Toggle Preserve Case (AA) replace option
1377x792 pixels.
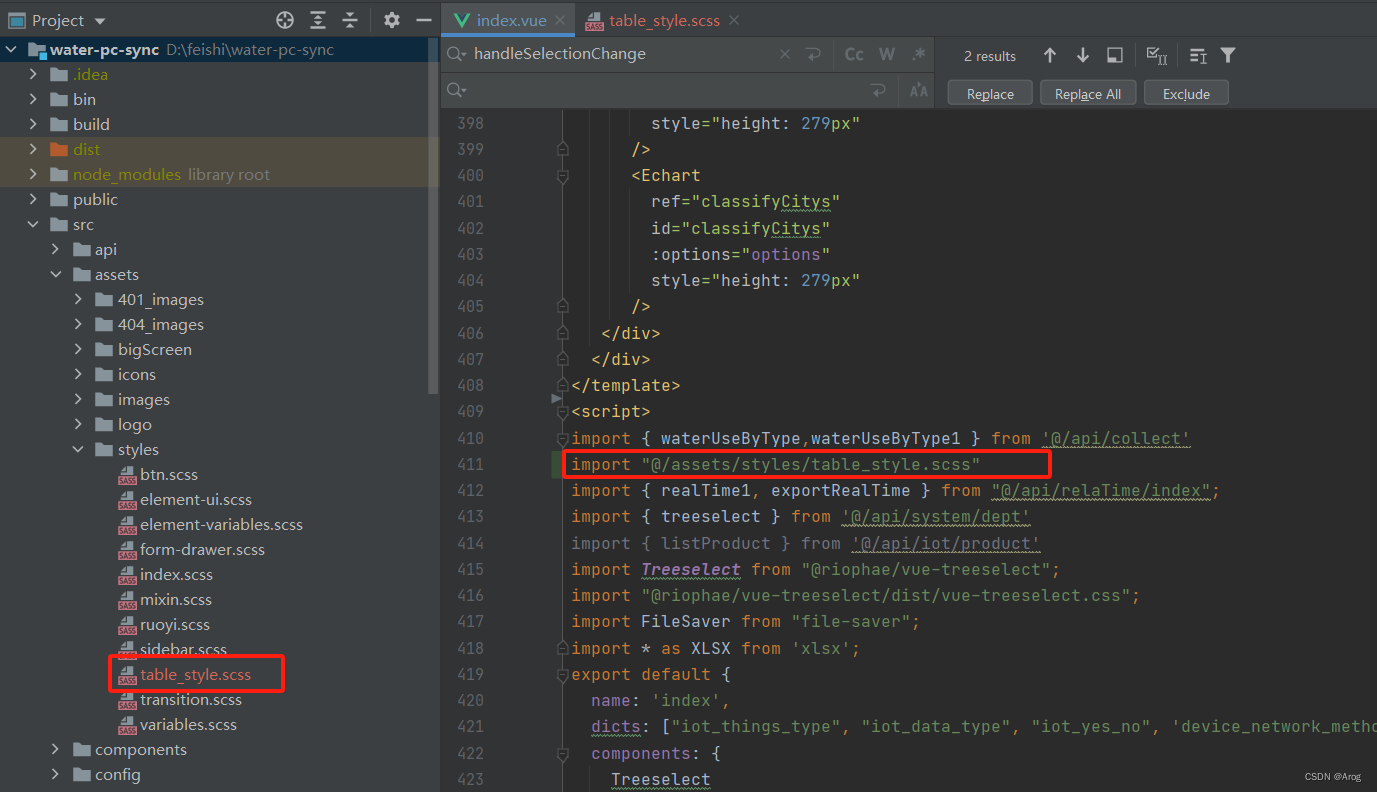coord(919,90)
